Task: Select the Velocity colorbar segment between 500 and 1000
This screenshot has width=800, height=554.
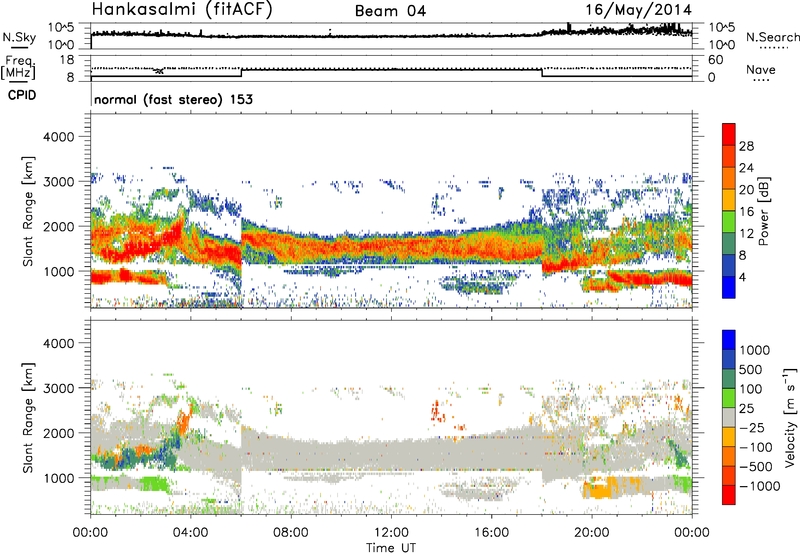Action: 729,360
